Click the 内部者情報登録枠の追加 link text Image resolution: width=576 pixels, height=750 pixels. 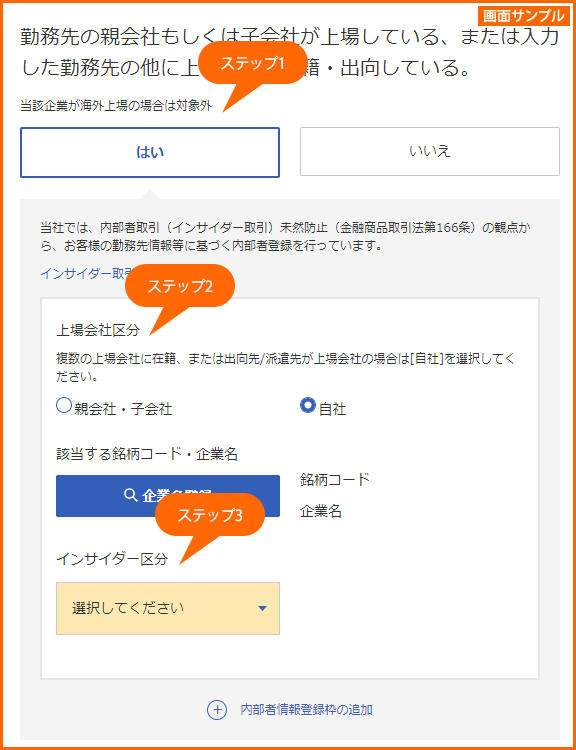307,710
